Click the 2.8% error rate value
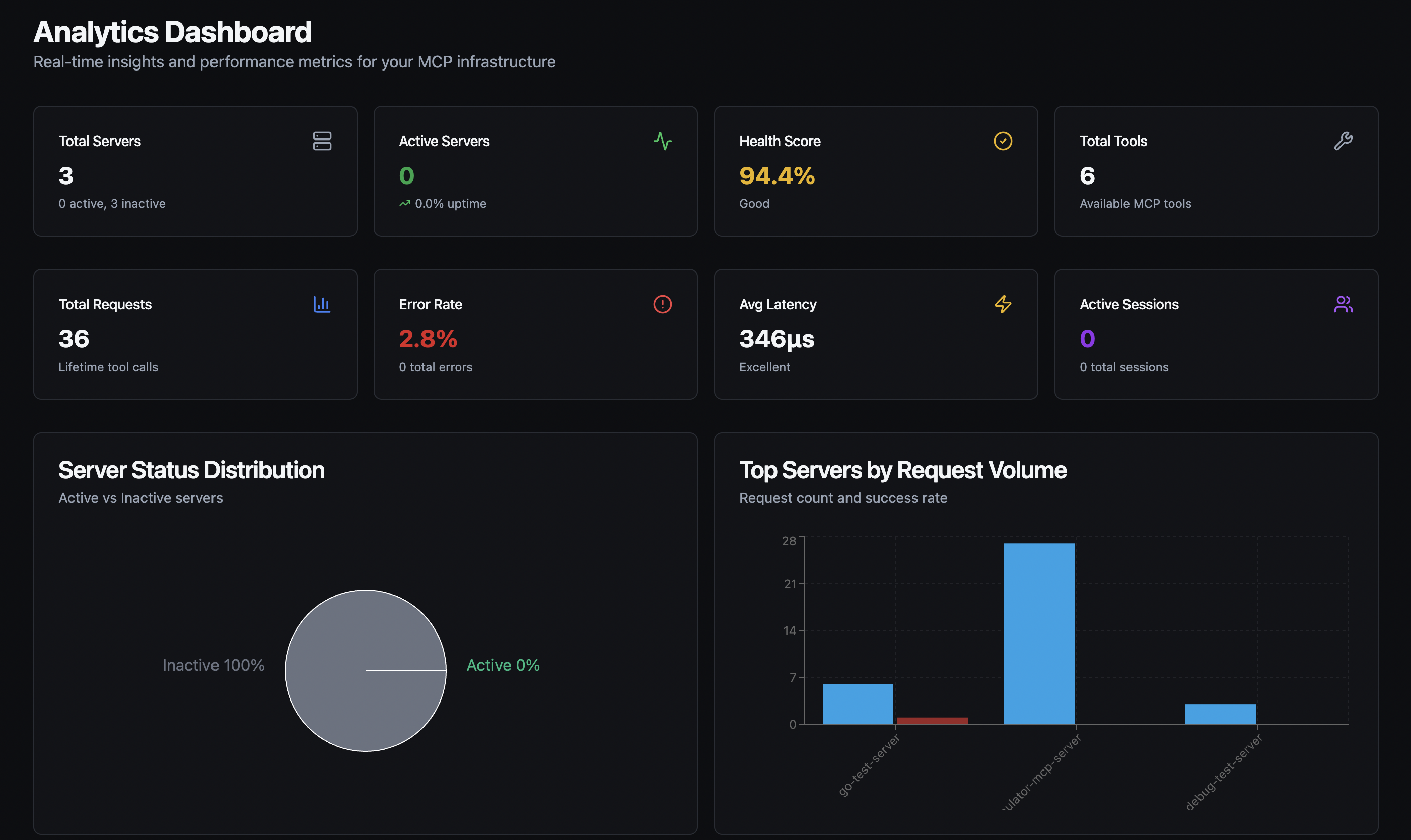 (x=428, y=339)
